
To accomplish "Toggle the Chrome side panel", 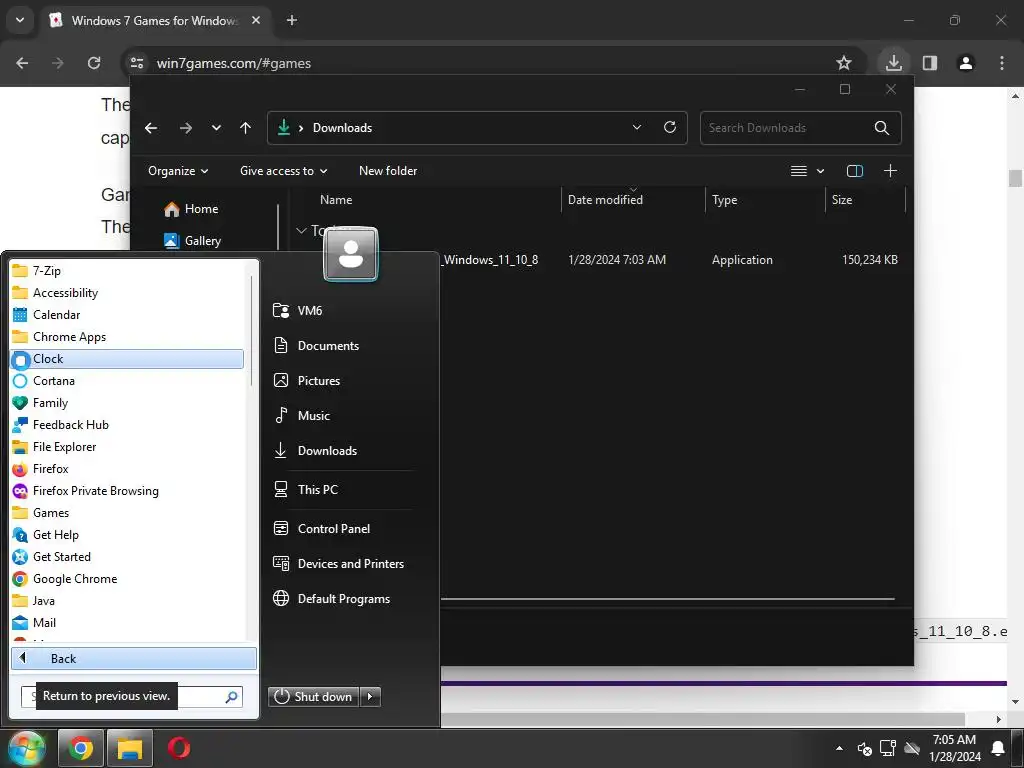I will [930, 63].
